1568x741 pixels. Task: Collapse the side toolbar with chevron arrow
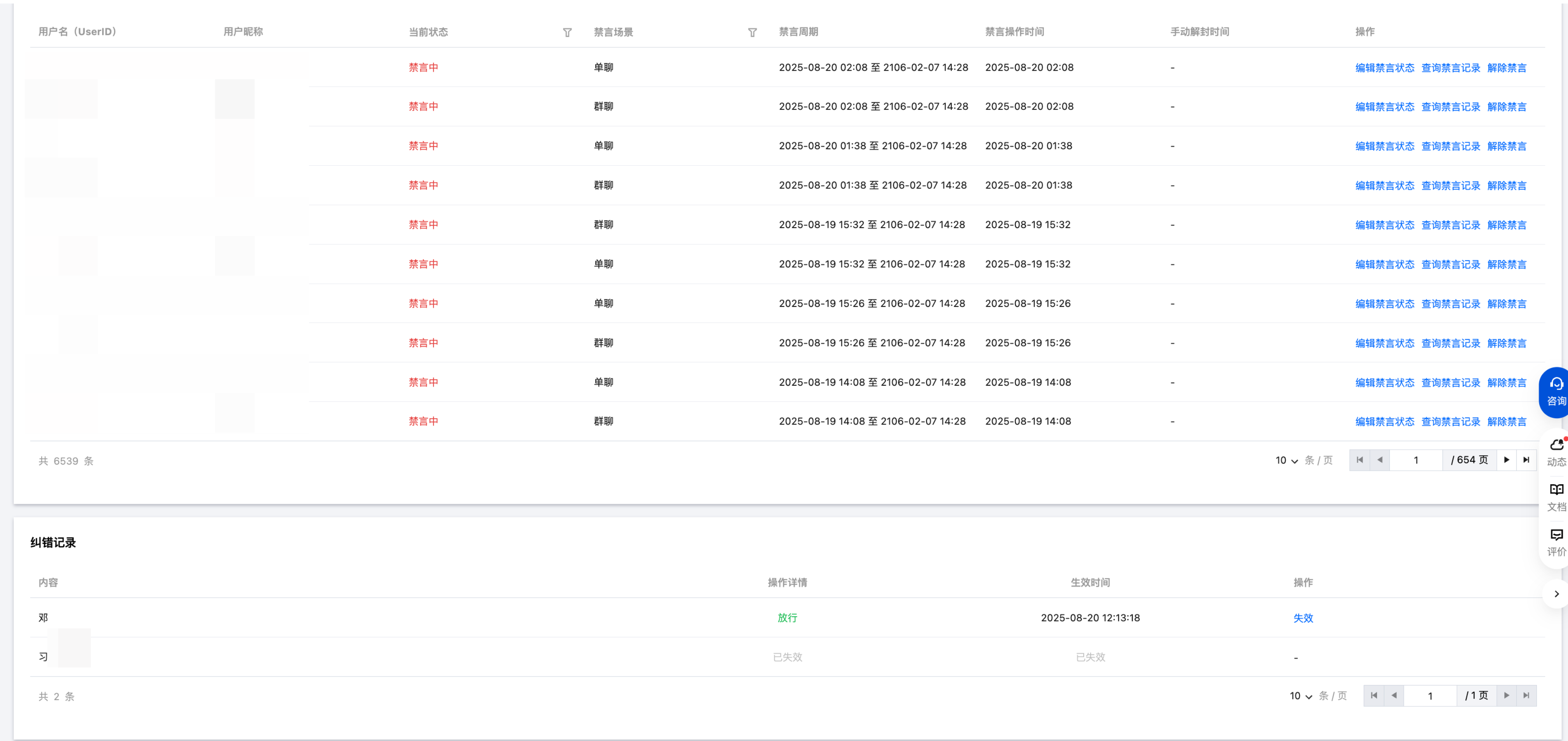click(1556, 594)
